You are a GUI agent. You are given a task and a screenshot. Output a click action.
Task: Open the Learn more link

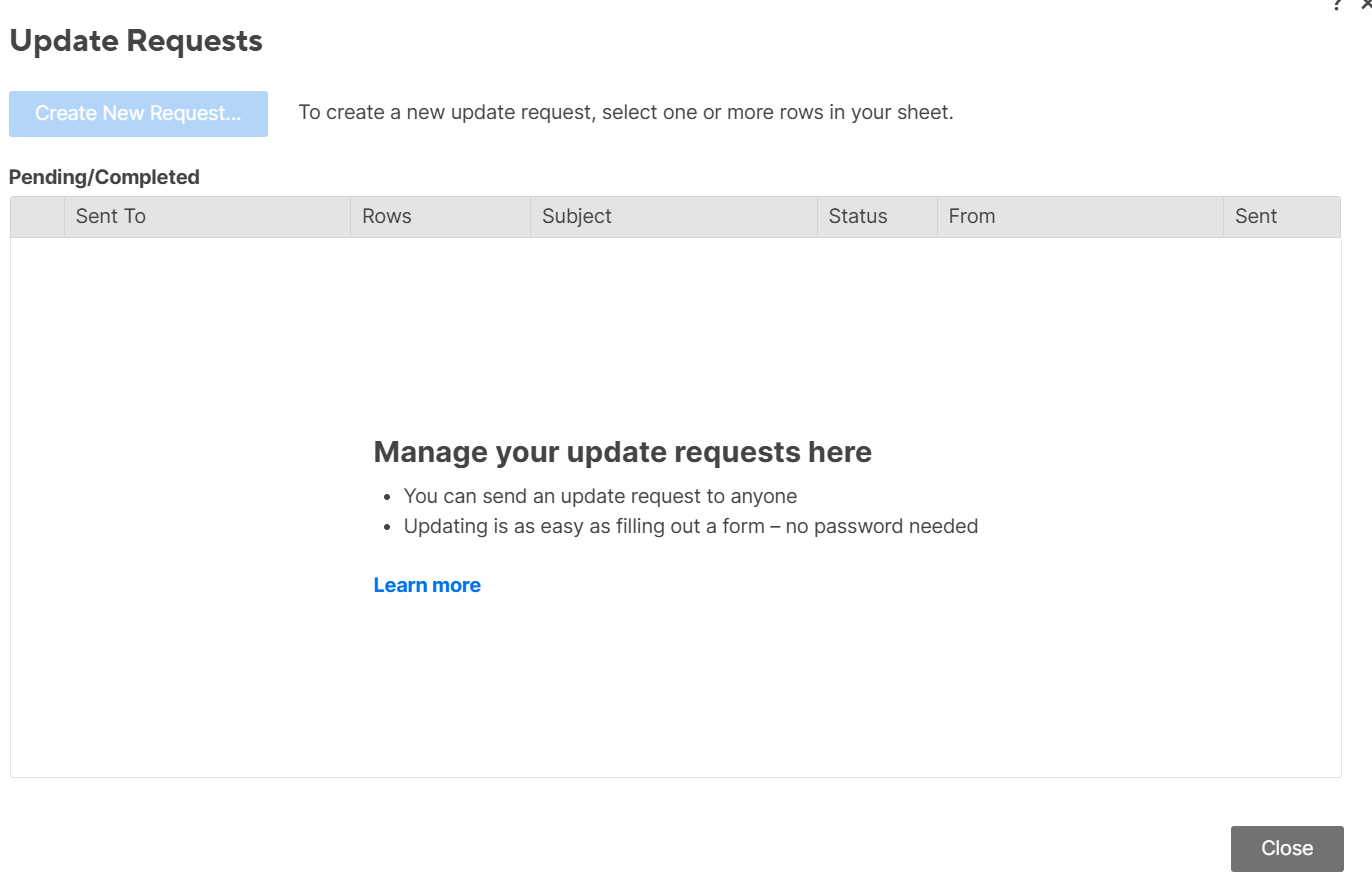click(427, 585)
